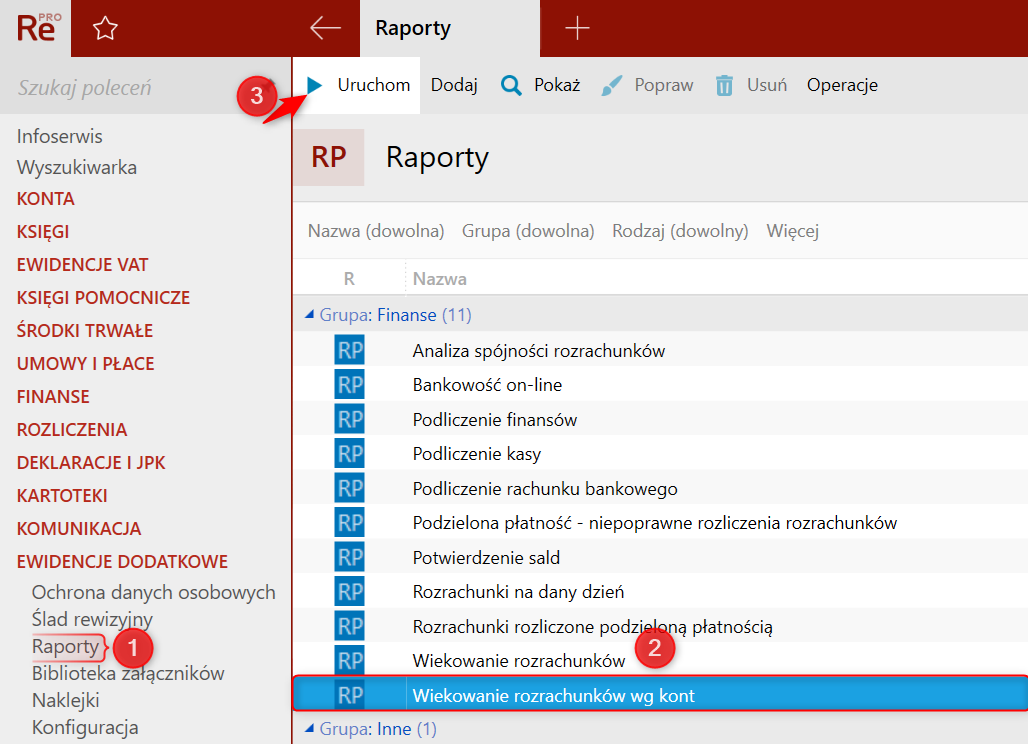1028x744 pixels.
Task: Click the Uruchom play triangle icon
Action: click(314, 85)
